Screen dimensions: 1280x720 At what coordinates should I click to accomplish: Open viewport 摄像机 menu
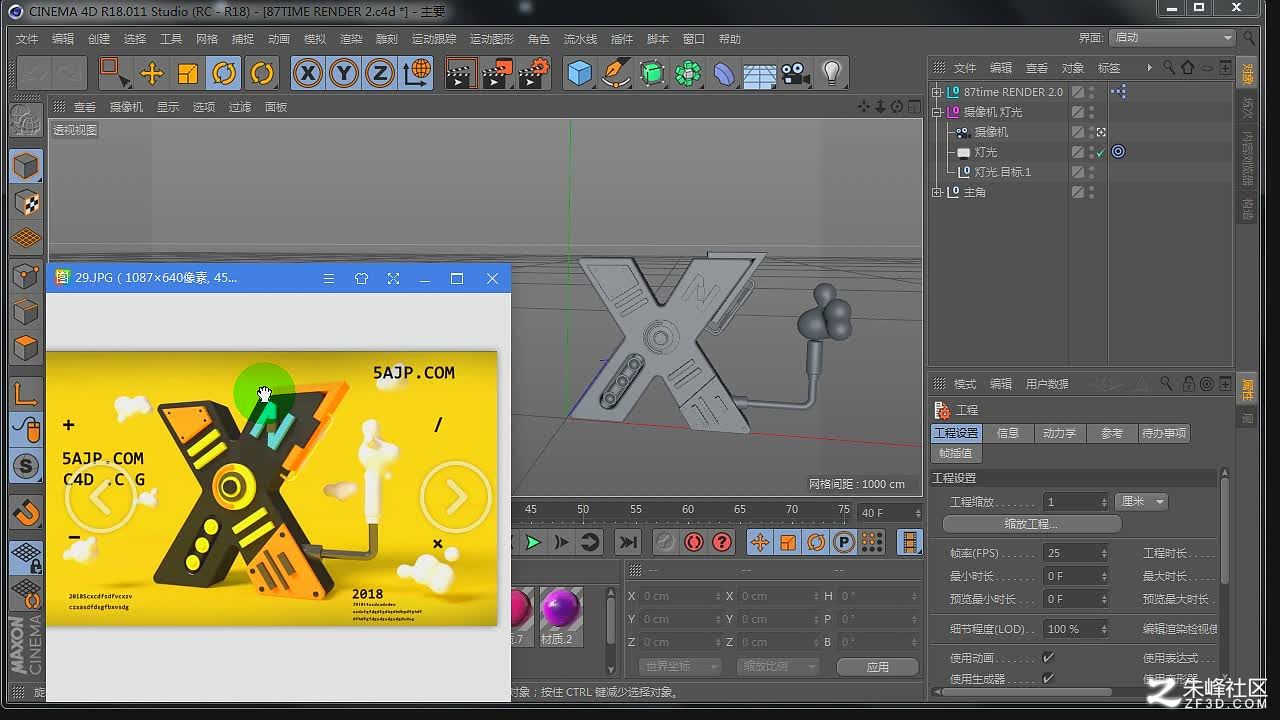[x=126, y=107]
